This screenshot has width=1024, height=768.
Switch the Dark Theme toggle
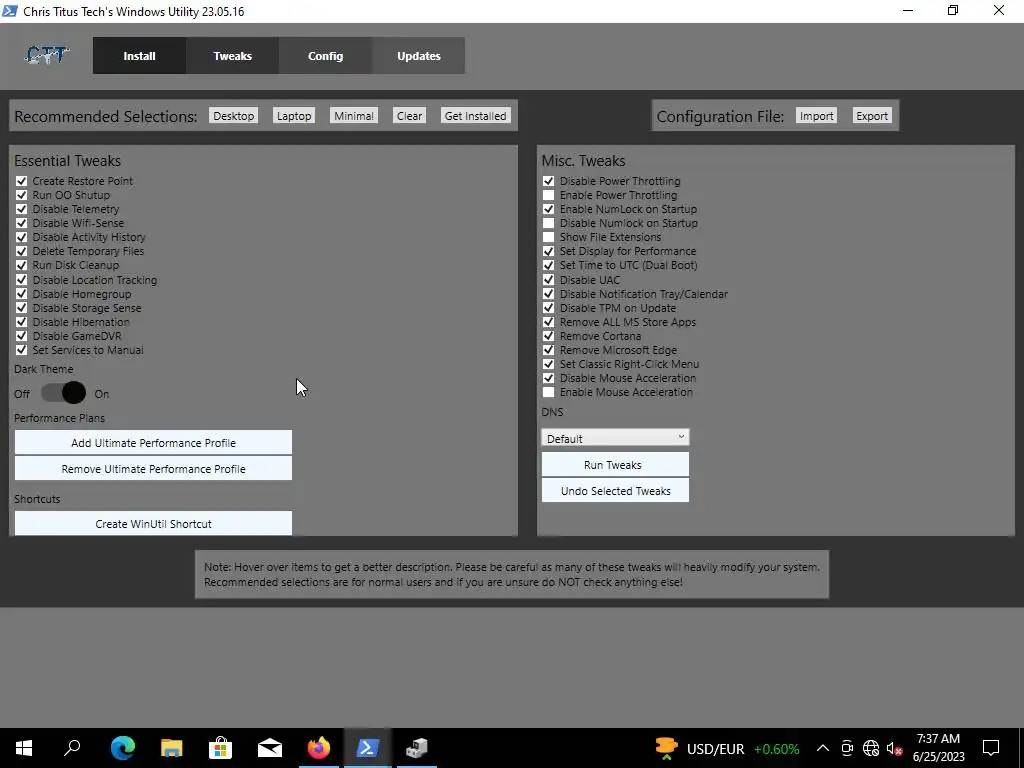(63, 393)
